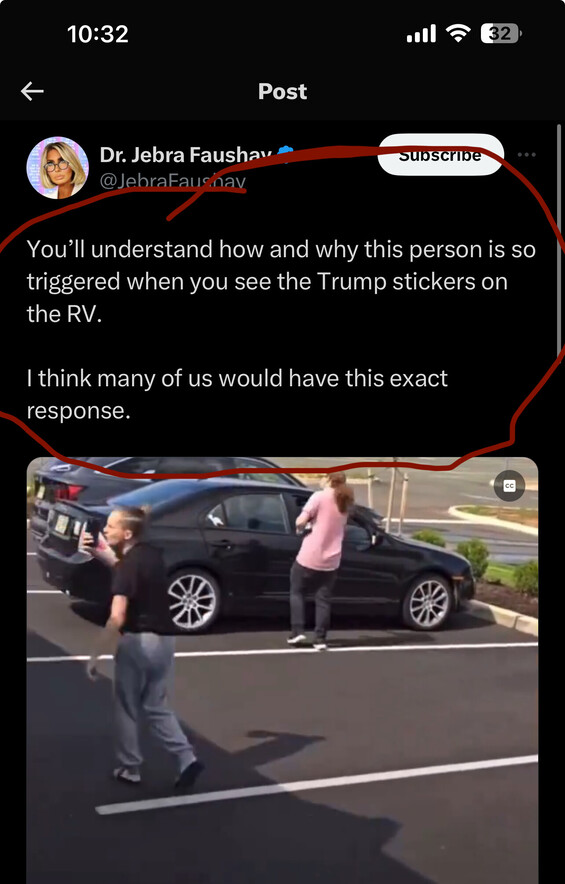Tap the Wi-Fi status icon
Viewport: 565px width, 884px height.
point(458,34)
